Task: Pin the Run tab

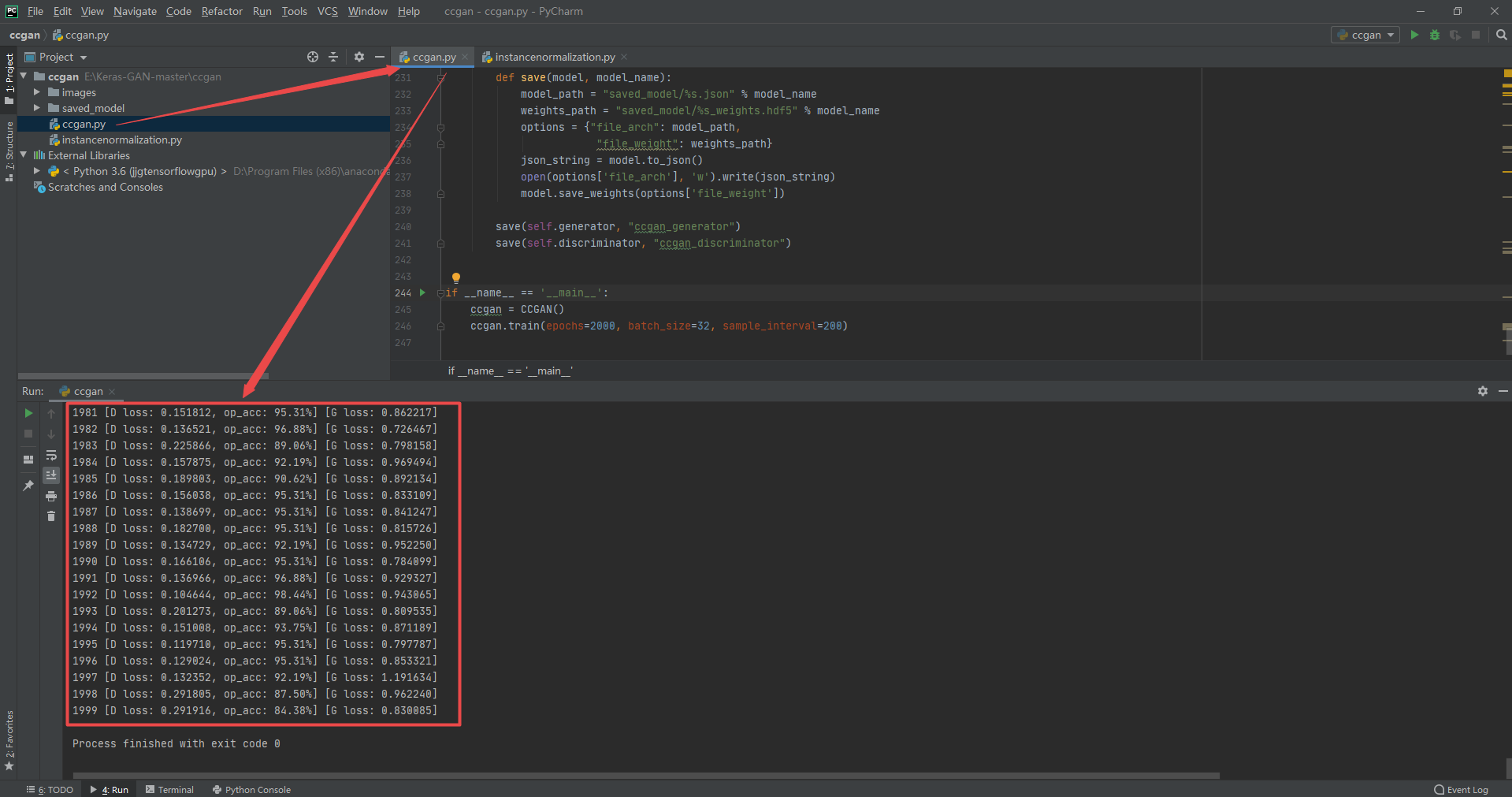Action: (x=28, y=485)
